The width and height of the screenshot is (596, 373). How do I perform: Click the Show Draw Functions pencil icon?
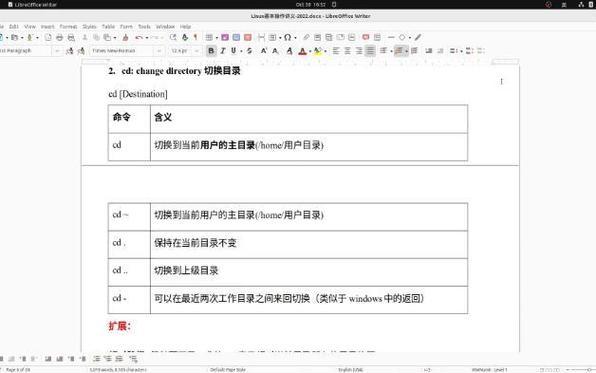(x=418, y=37)
